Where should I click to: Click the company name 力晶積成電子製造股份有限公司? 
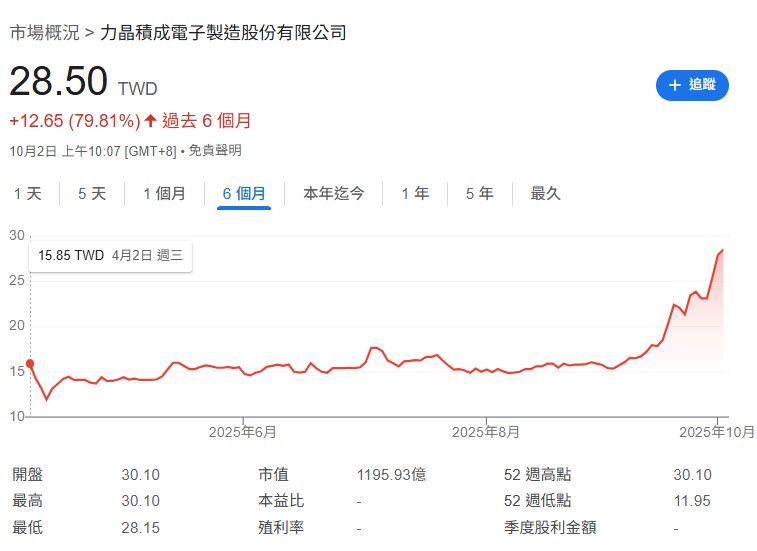tap(223, 33)
